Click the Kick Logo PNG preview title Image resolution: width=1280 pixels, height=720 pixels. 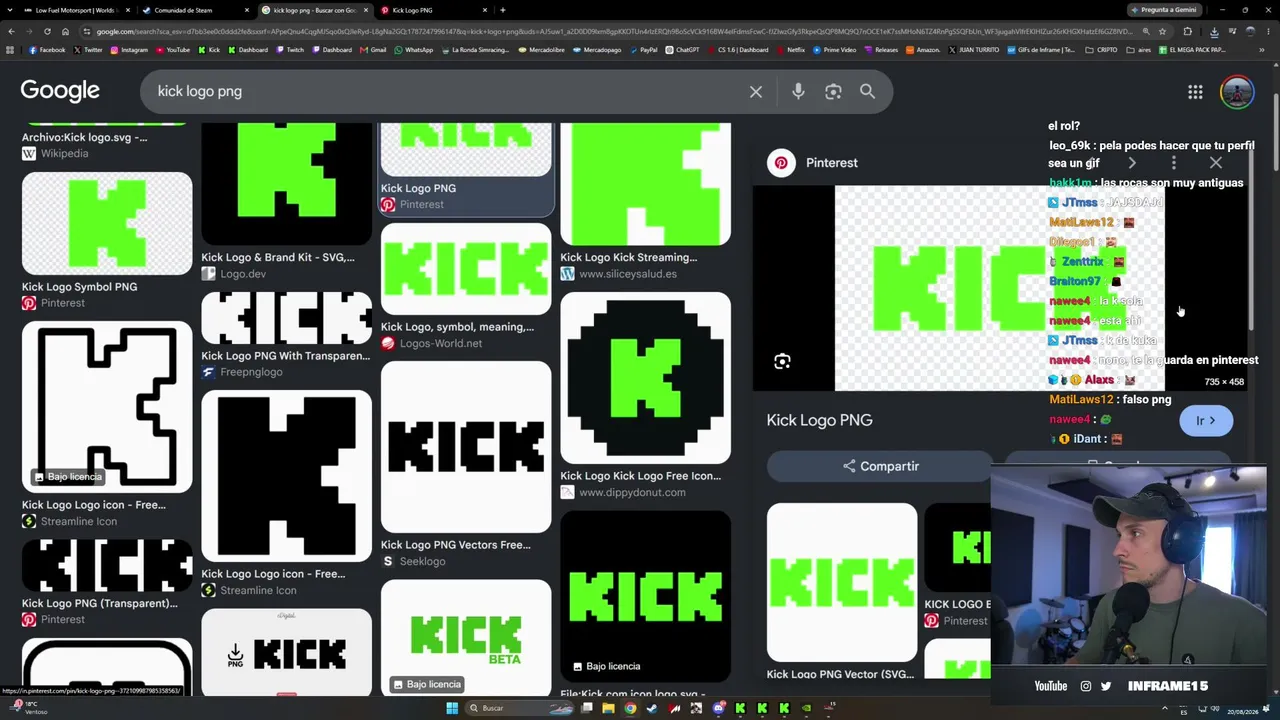click(x=819, y=420)
